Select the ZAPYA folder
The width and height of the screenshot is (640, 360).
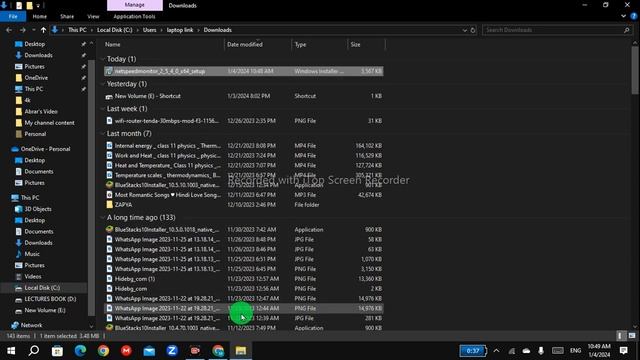[x=244, y=205]
